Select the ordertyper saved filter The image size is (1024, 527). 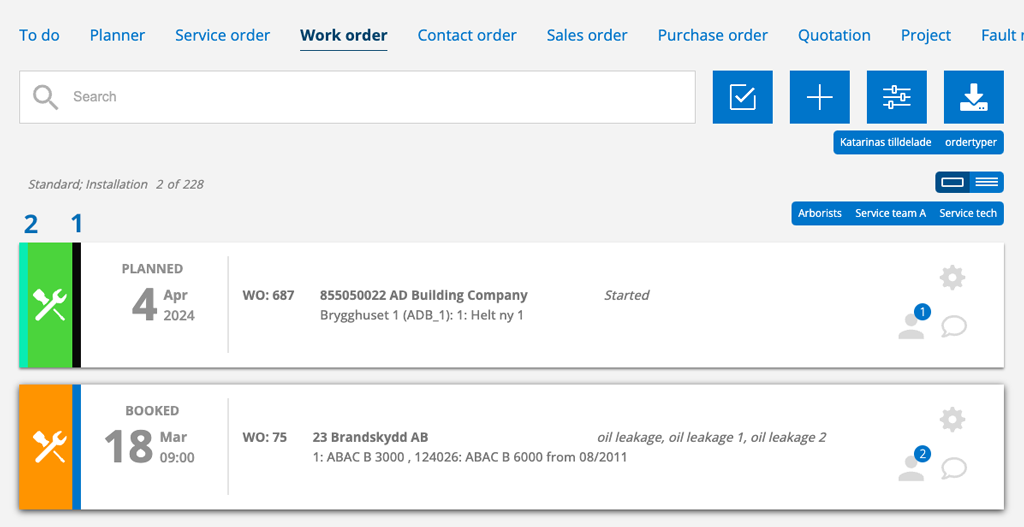(x=971, y=142)
